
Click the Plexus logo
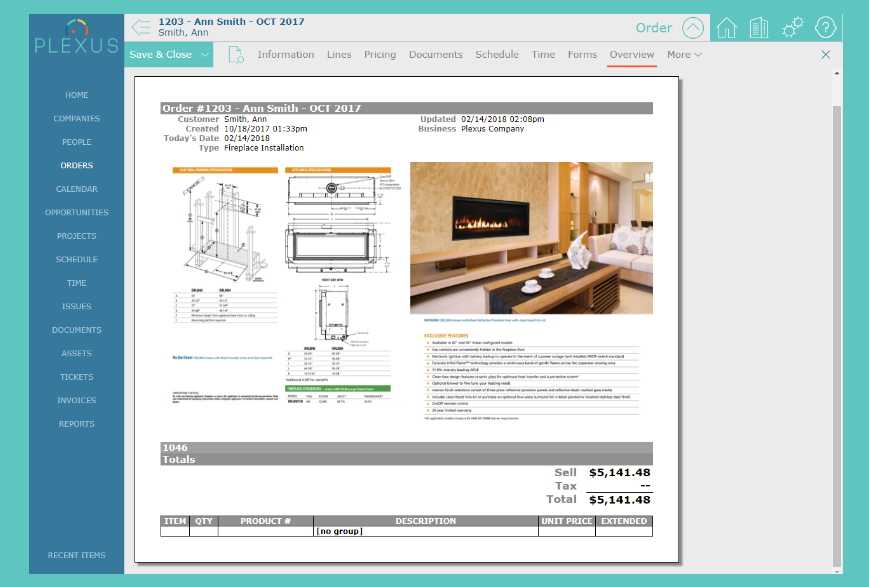tap(76, 38)
